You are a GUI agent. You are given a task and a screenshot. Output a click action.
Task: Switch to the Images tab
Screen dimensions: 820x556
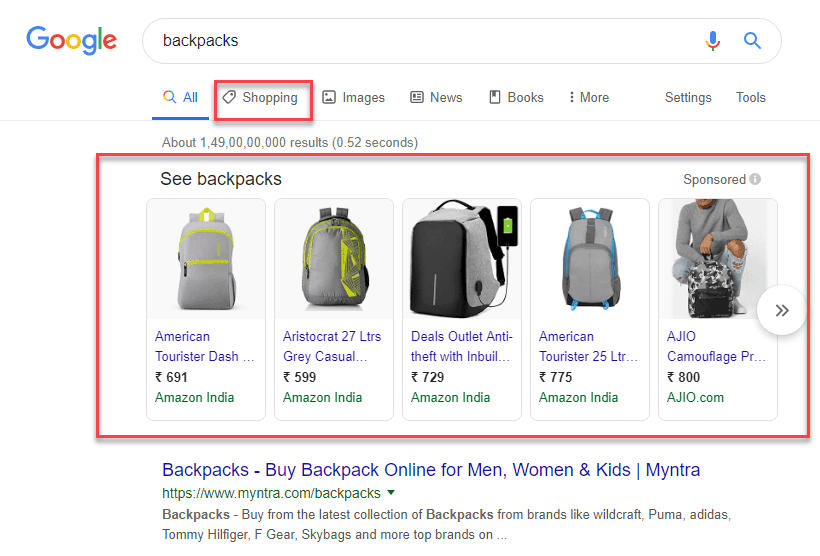[x=354, y=98]
